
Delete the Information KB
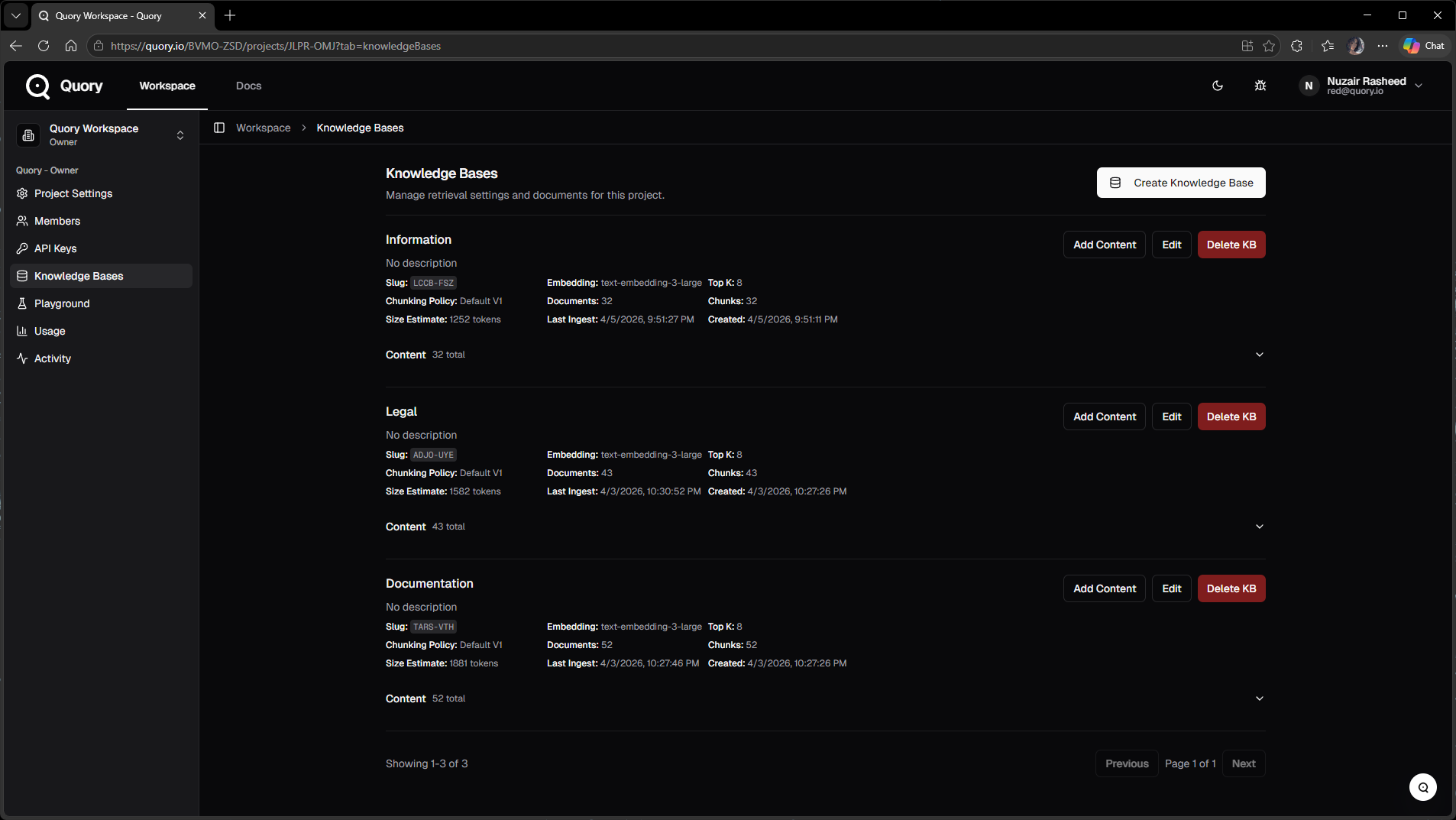[1231, 245]
